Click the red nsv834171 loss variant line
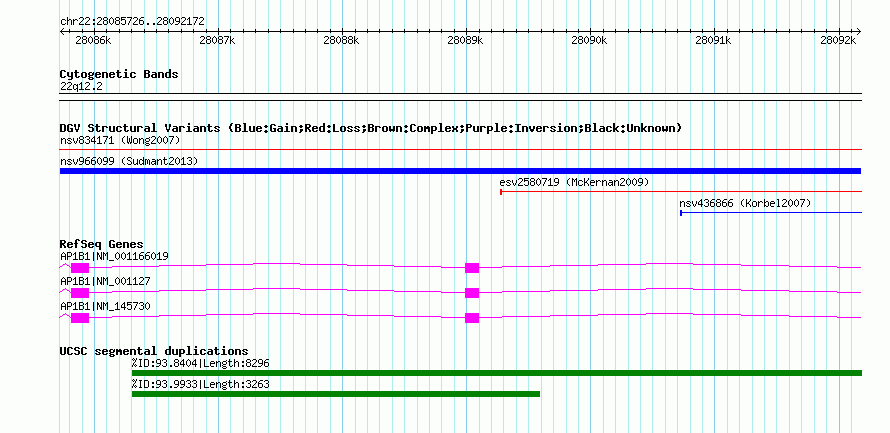 click(x=461, y=150)
